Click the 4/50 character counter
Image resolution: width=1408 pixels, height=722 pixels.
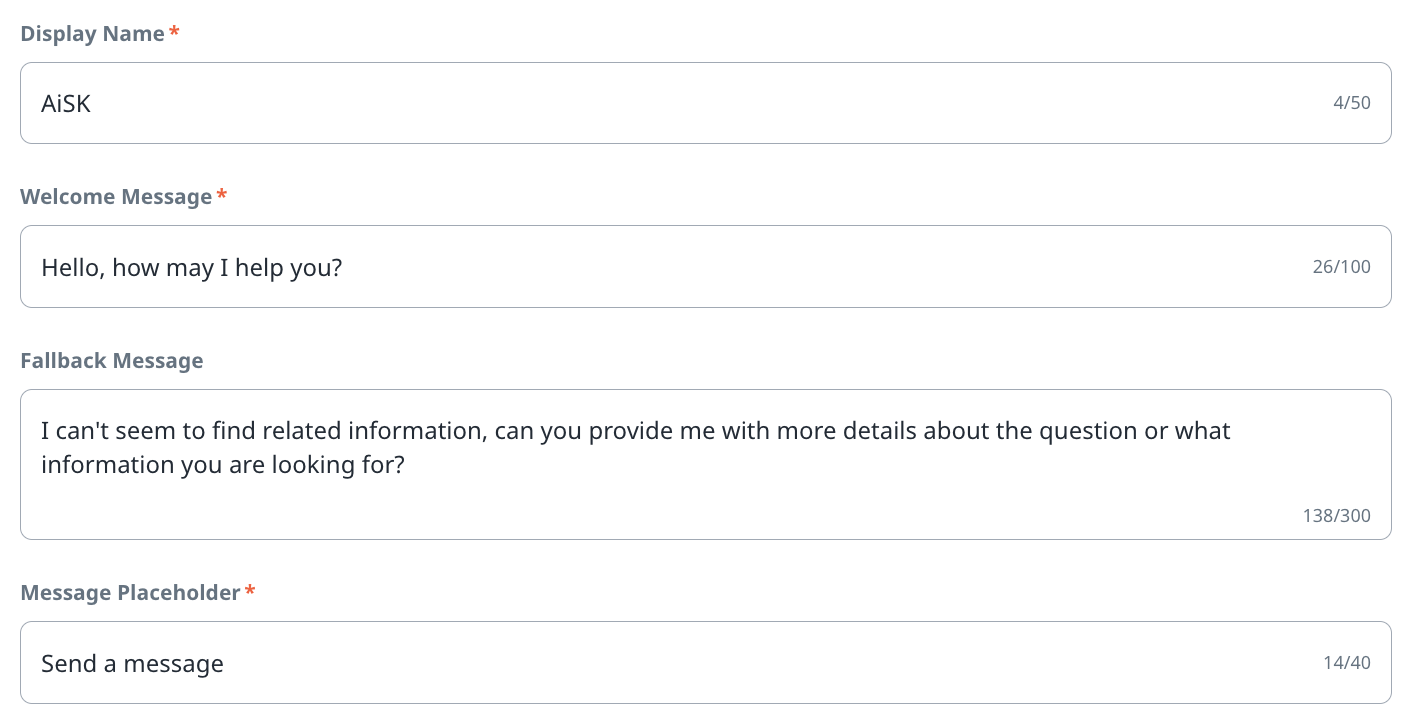(x=1352, y=103)
